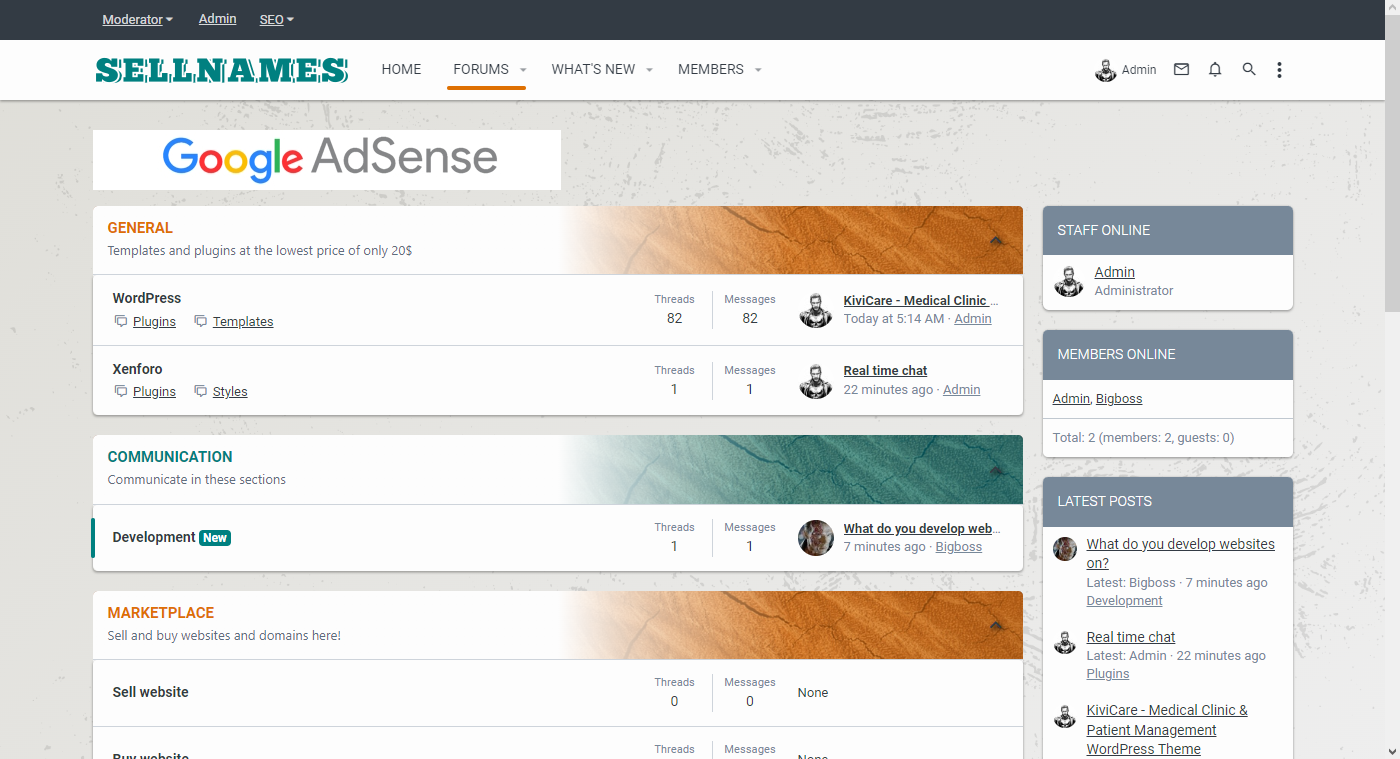
Task: Click Bigboss in the Members Online list
Action: 1119,399
